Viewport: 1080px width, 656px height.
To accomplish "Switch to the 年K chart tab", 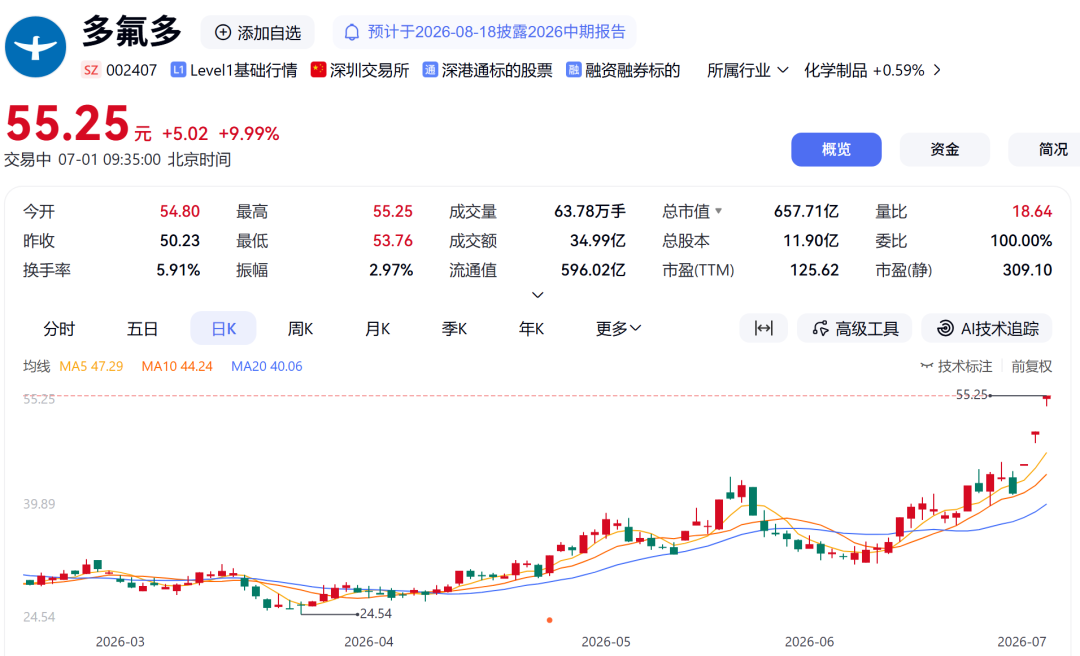I will pos(531,329).
